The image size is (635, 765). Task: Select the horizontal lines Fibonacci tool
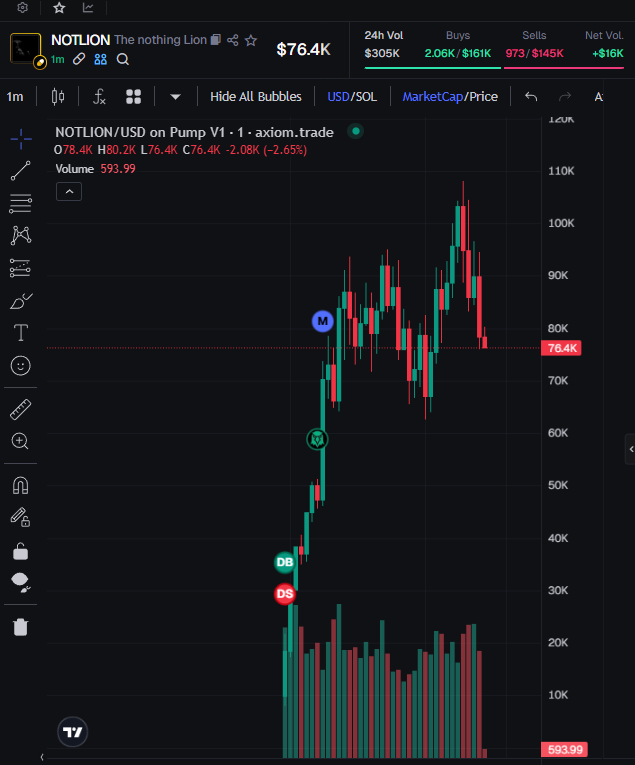coord(20,203)
